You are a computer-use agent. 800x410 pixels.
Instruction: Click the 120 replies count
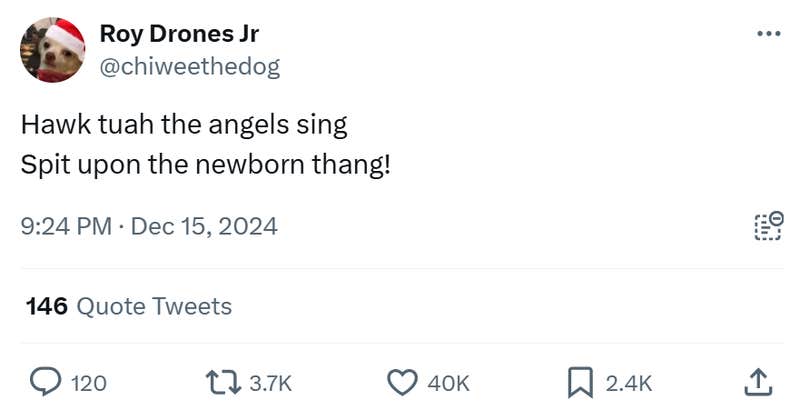tap(90, 382)
